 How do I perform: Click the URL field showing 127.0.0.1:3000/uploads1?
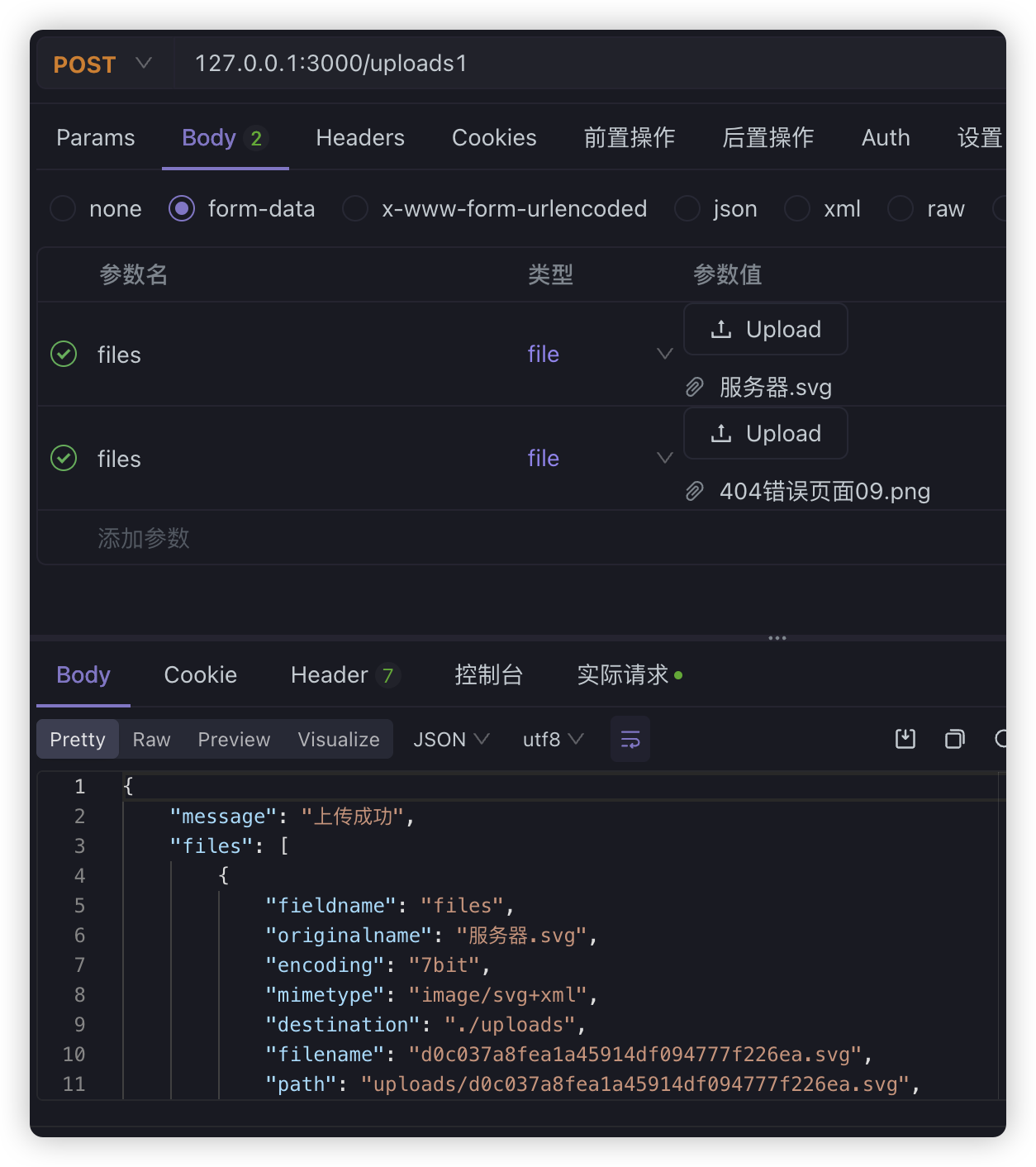coord(330,63)
